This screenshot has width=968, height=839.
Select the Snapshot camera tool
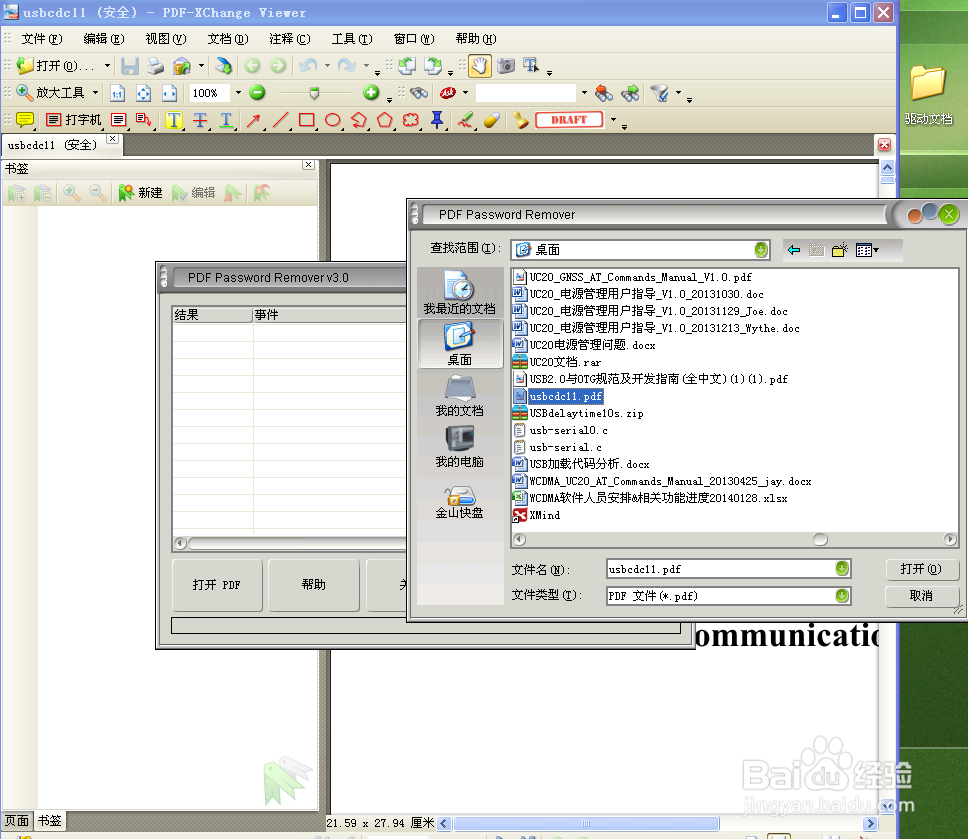click(506, 65)
